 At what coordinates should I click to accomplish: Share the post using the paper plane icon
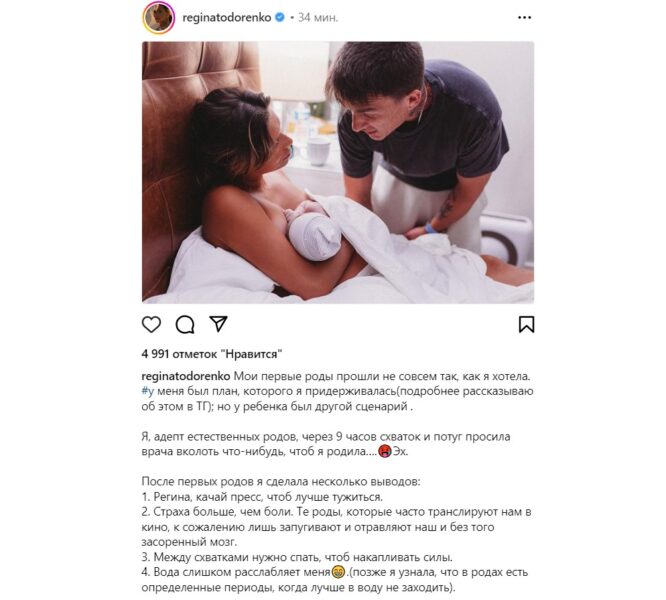click(x=219, y=324)
